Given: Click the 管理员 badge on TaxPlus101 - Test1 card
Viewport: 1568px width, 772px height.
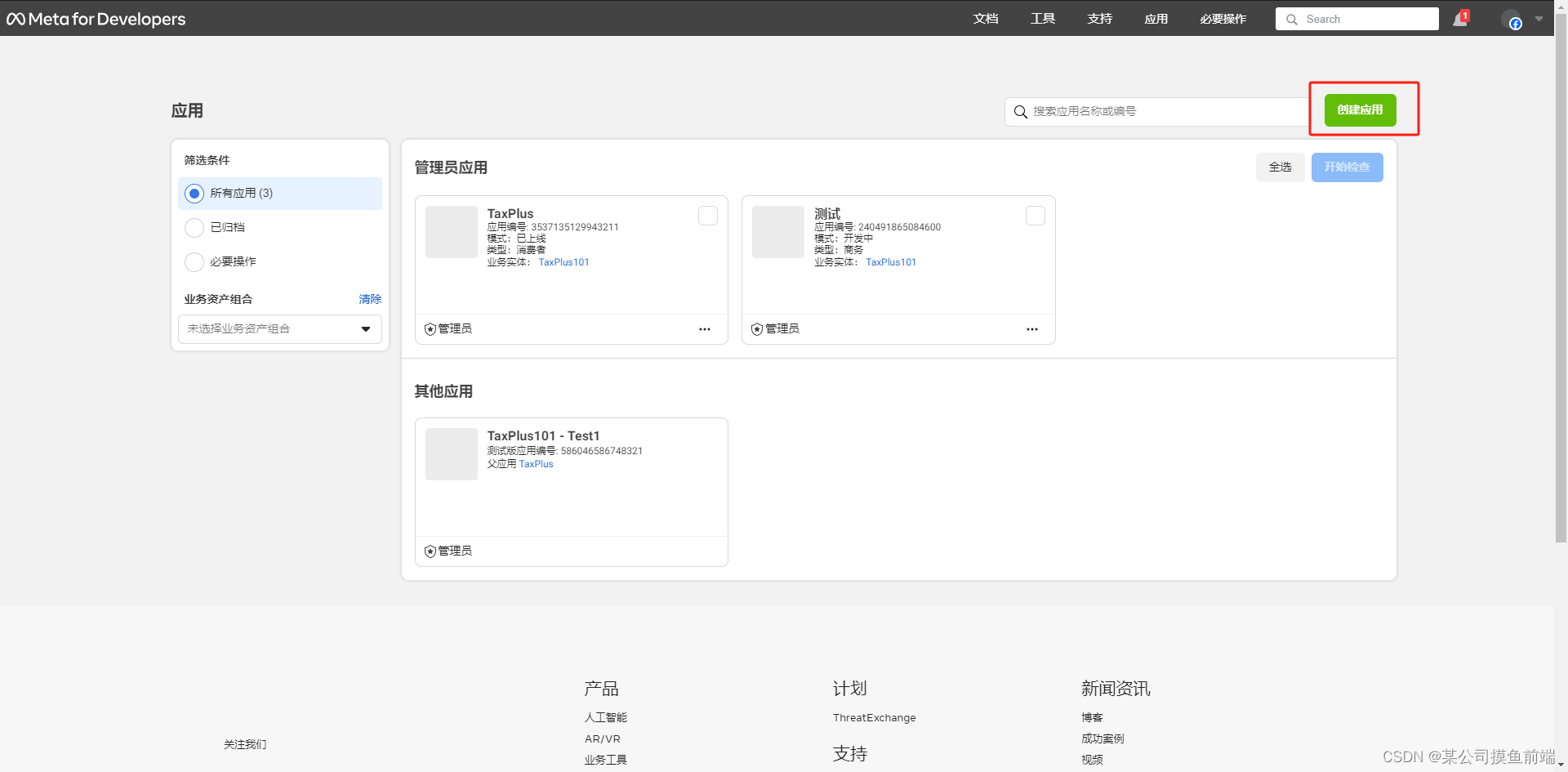Looking at the screenshot, I should click(x=430, y=551).
